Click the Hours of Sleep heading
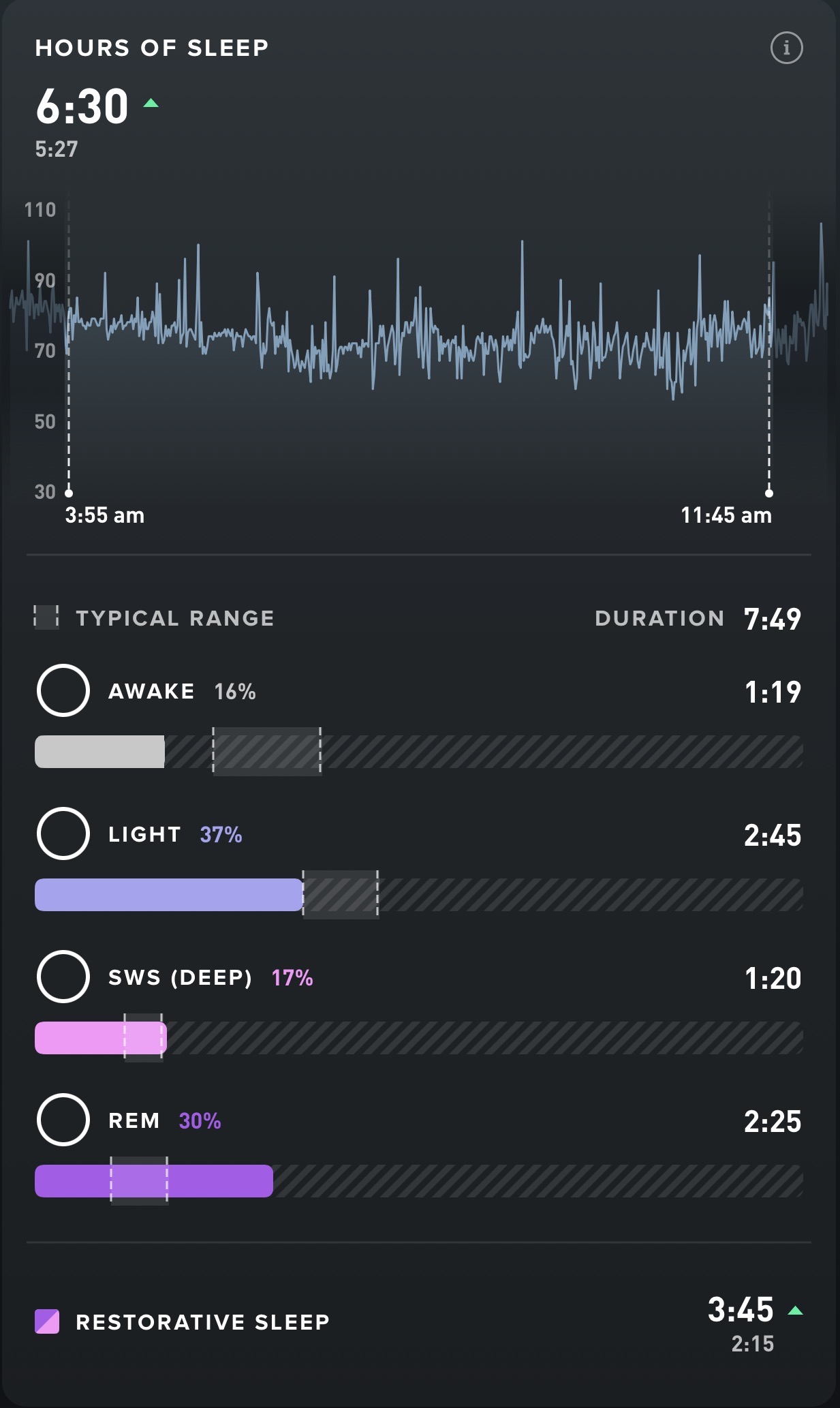This screenshot has height=1408, width=840. click(x=152, y=48)
